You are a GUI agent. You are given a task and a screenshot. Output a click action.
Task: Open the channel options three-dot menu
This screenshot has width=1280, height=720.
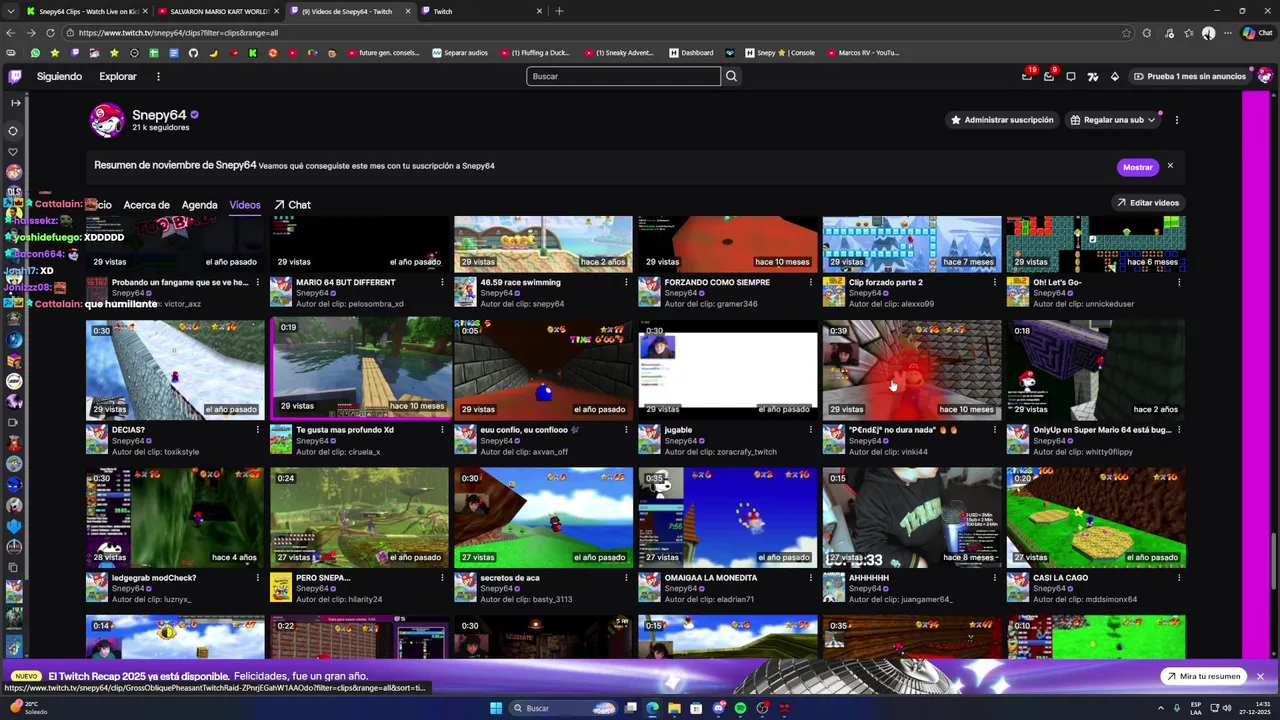(1176, 120)
